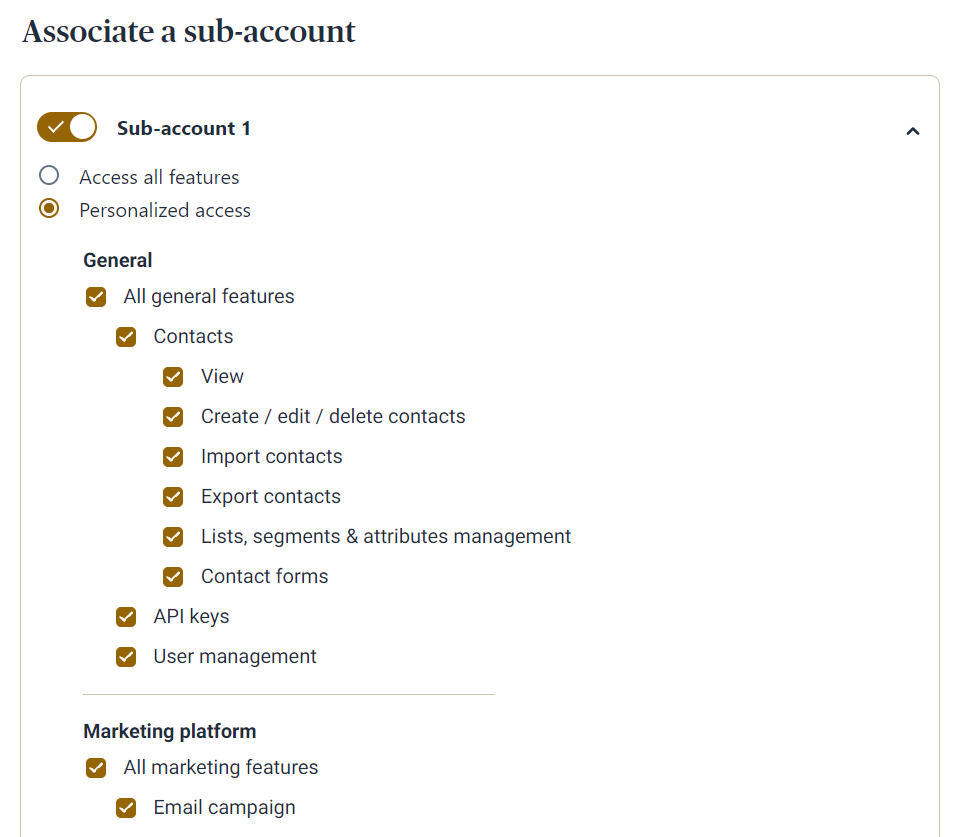Uncheck the Contact forms checkbox
The image size is (963, 837).
(173, 577)
